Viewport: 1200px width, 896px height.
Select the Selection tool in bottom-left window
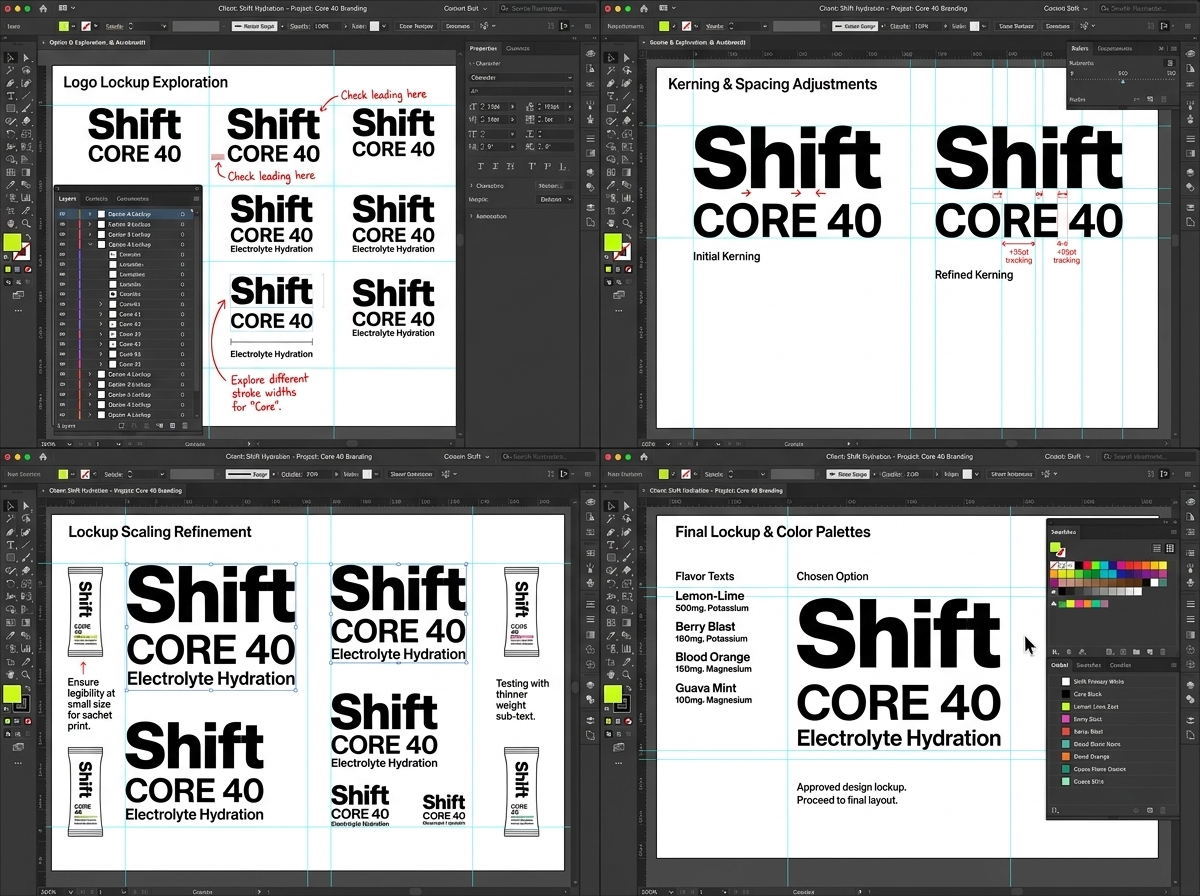(10, 506)
